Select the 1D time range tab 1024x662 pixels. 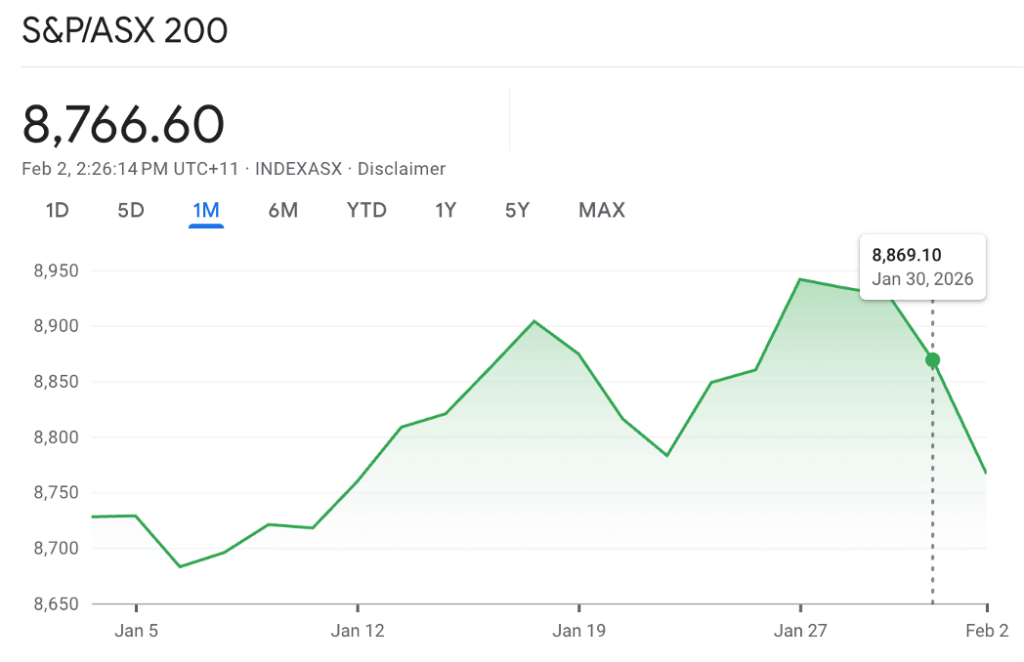click(57, 210)
